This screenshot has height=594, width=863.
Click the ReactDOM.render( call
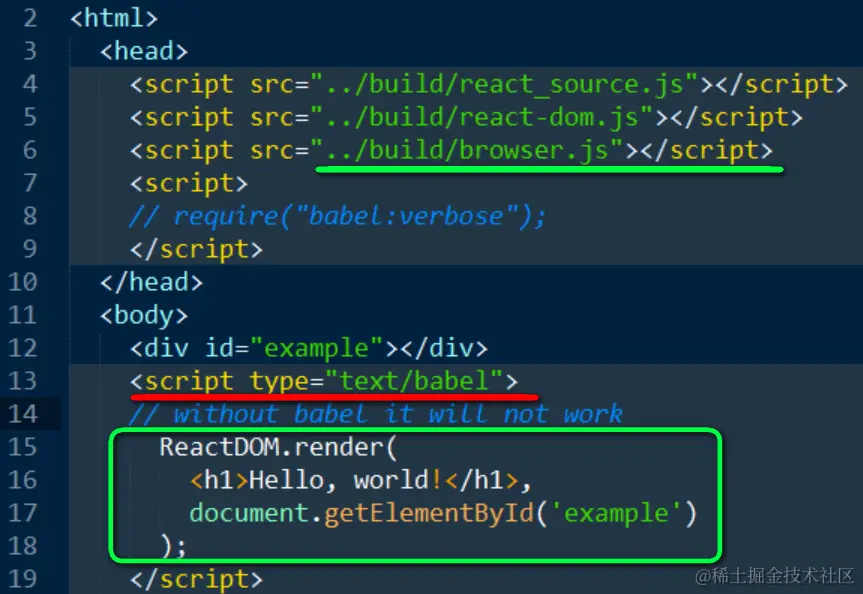(x=278, y=447)
